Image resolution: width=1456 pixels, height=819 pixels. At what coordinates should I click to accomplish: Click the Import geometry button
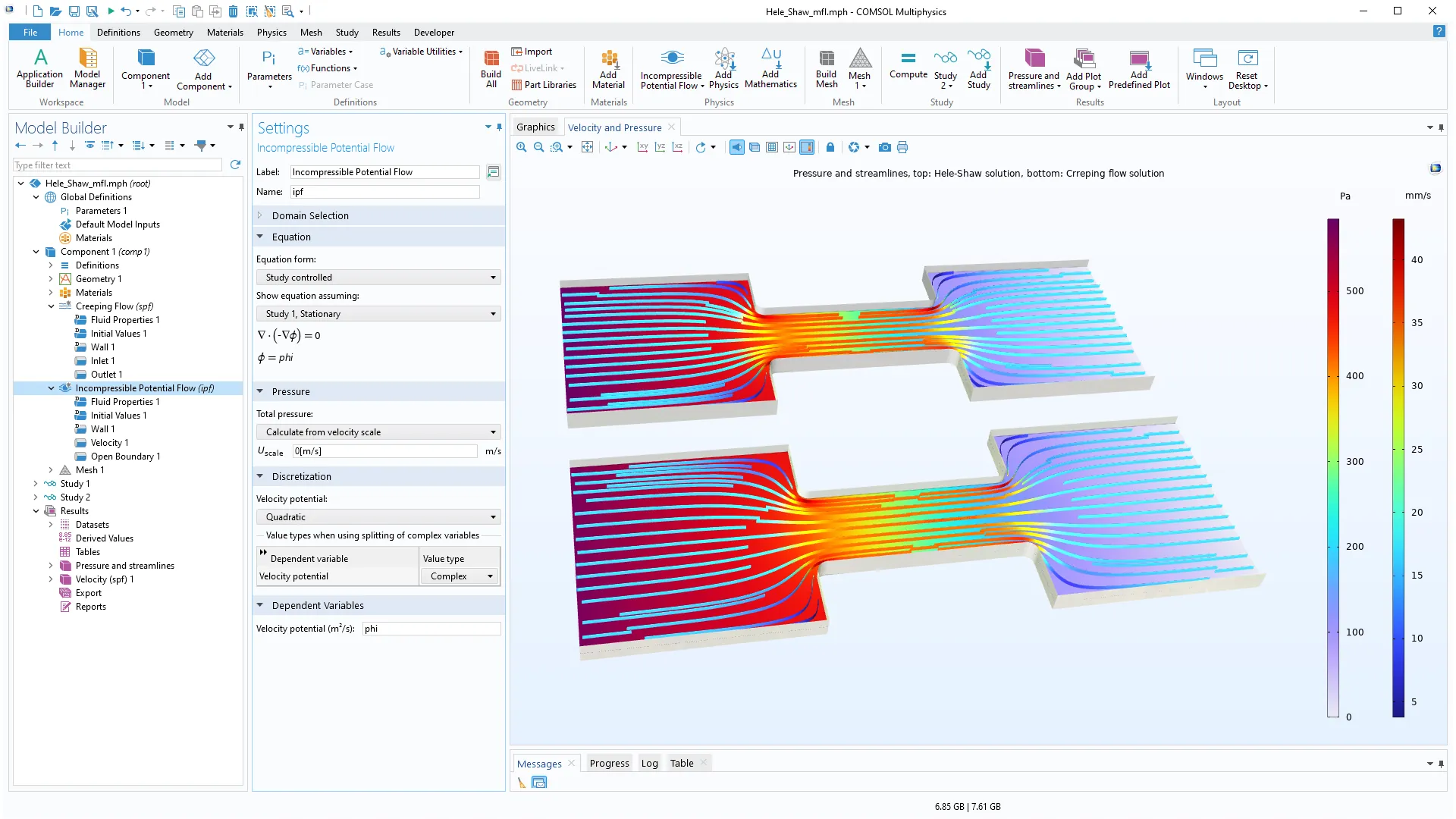tap(532, 52)
